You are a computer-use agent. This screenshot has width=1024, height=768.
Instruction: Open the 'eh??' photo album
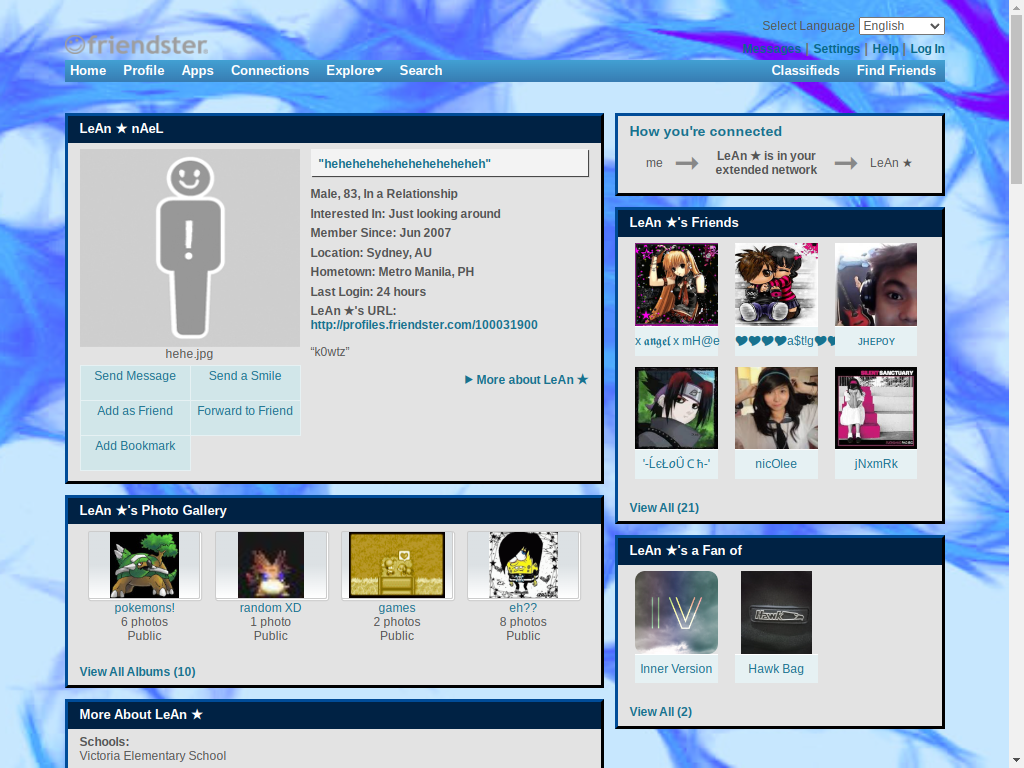[x=523, y=564]
